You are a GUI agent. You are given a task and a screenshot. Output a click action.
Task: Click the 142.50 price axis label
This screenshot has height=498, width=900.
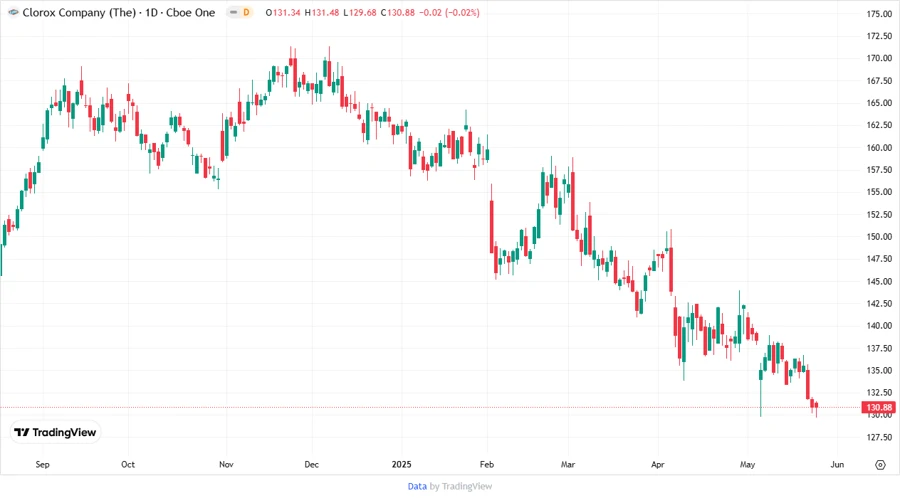879,304
